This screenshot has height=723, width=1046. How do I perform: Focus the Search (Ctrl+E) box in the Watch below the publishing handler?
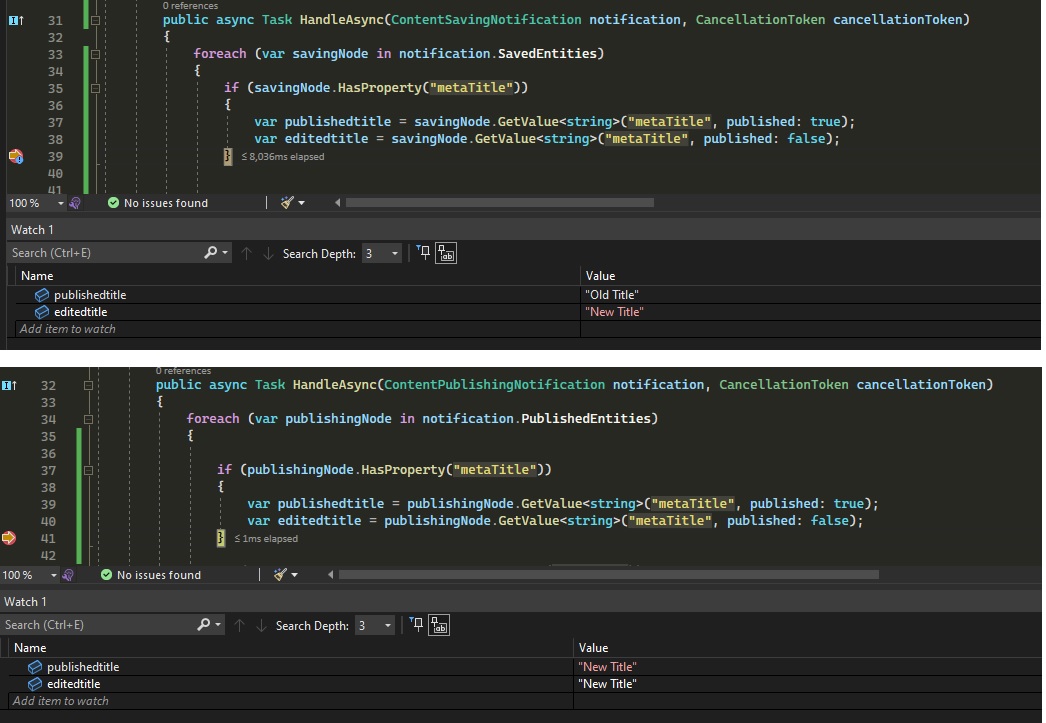tap(97, 625)
